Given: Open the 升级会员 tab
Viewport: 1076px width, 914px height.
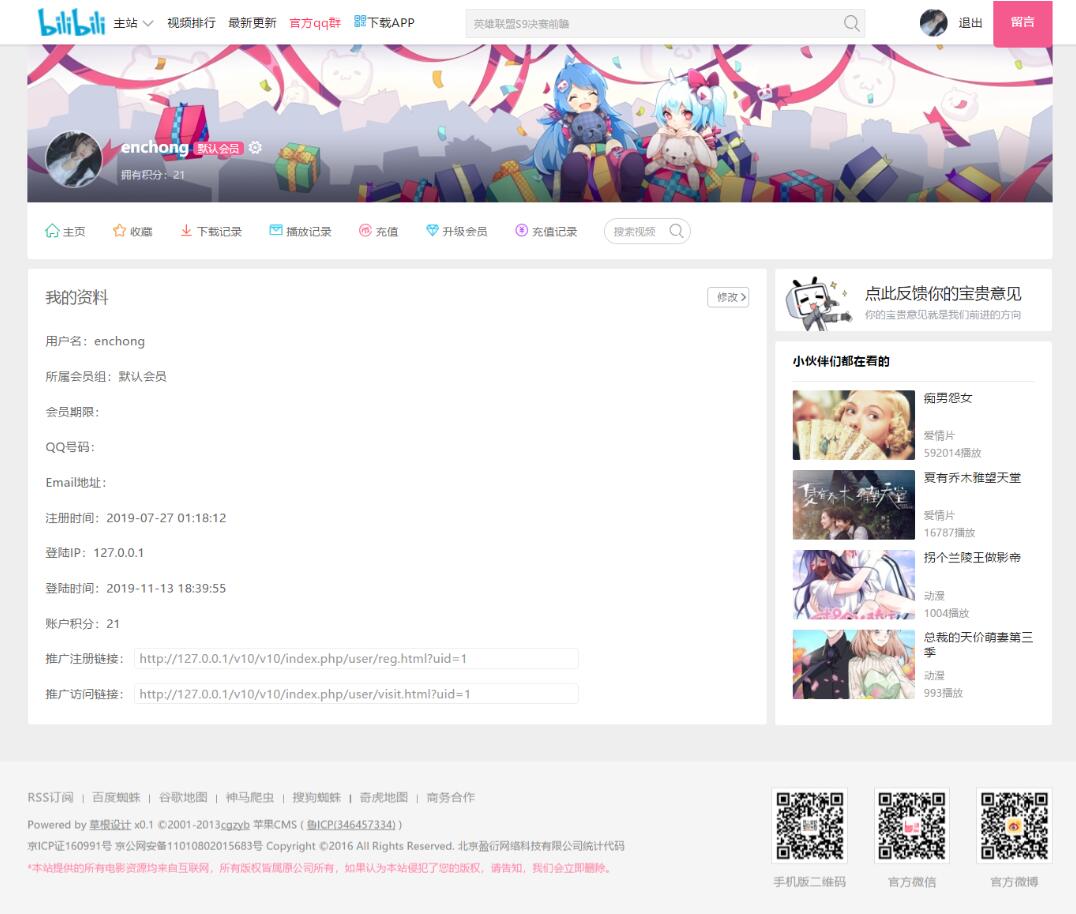Looking at the screenshot, I should (x=456, y=231).
